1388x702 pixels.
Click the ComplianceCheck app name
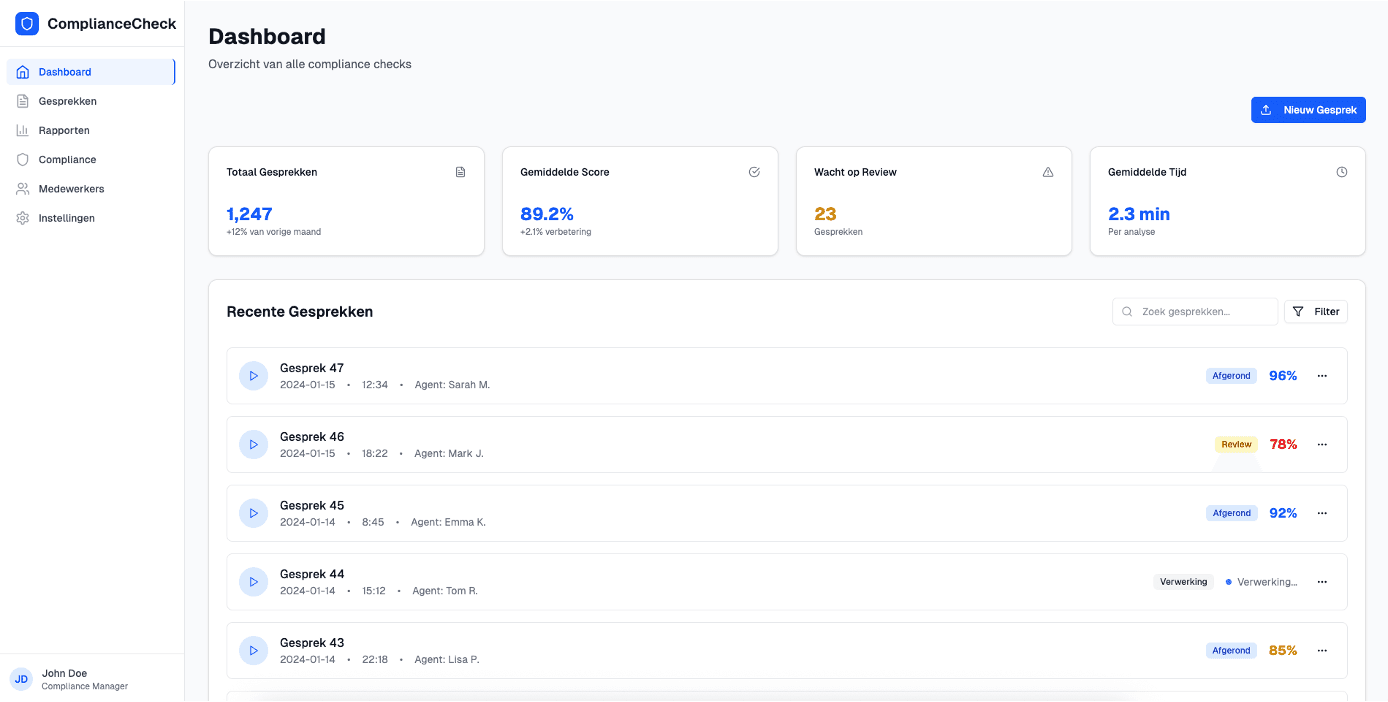(x=112, y=24)
